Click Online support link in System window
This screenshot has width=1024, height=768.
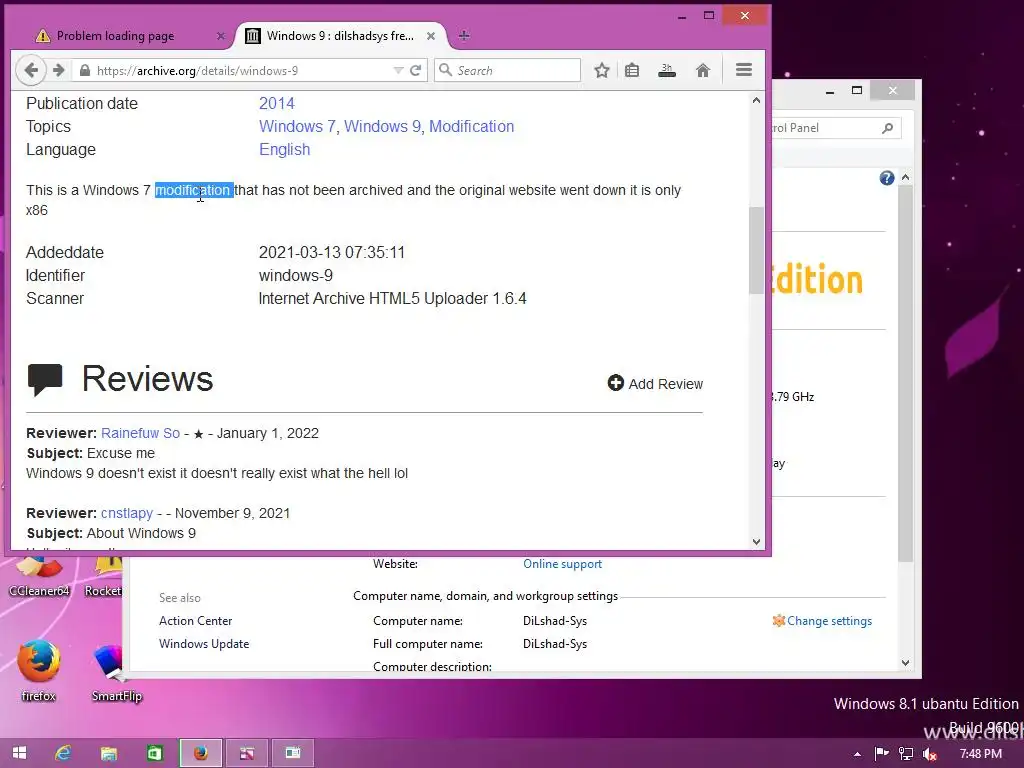(x=562, y=564)
